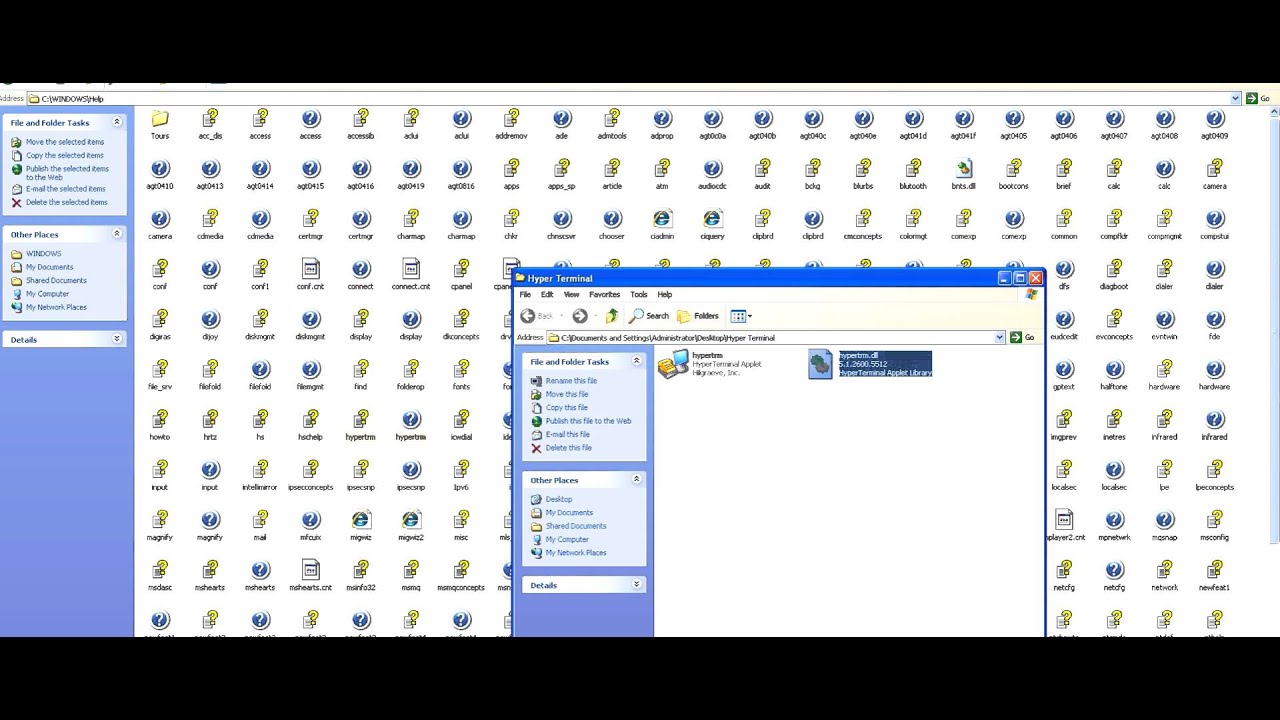Select bnts.dll file icon
The image size is (1280, 720).
[963, 169]
